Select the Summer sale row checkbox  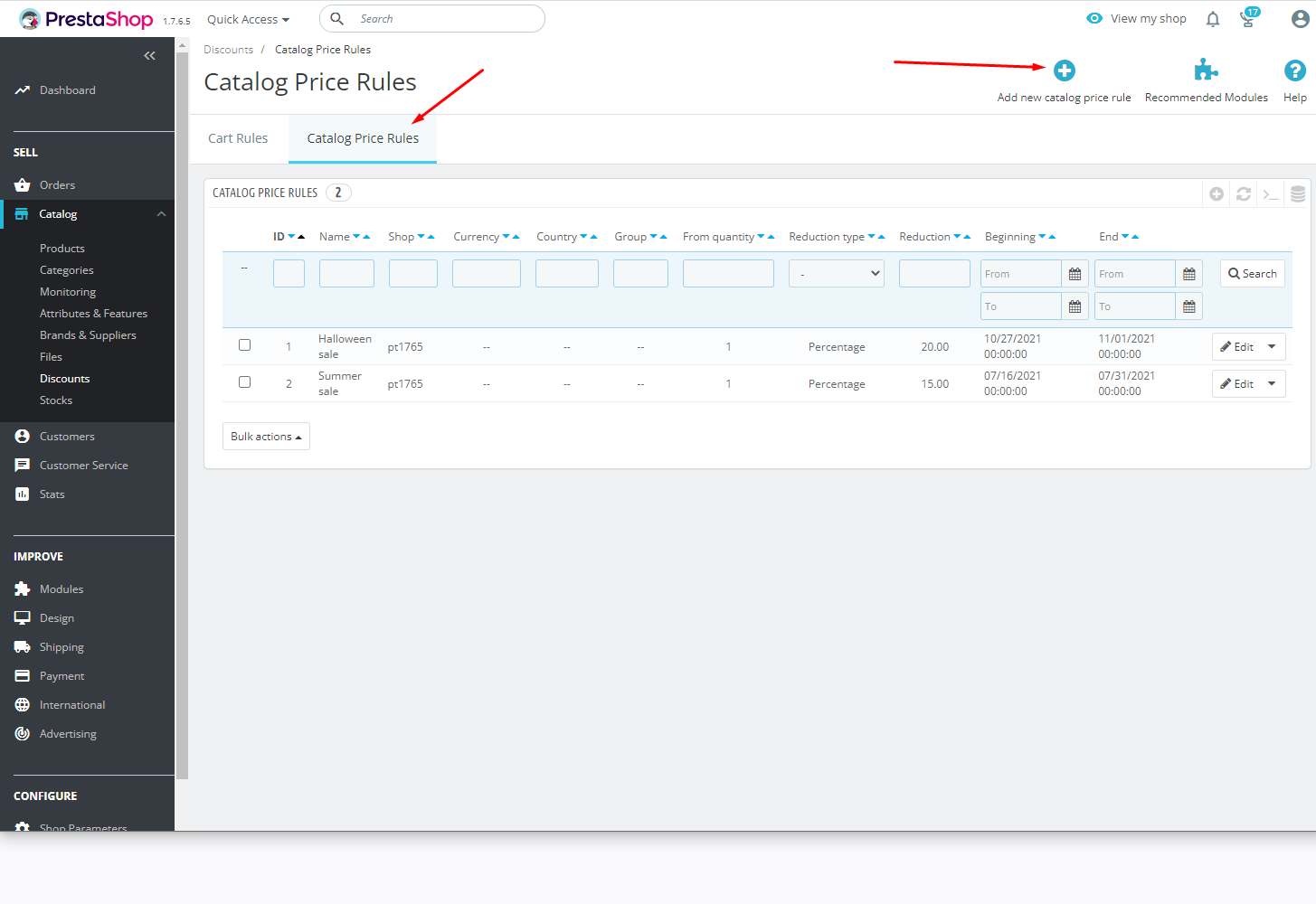pyautogui.click(x=244, y=382)
